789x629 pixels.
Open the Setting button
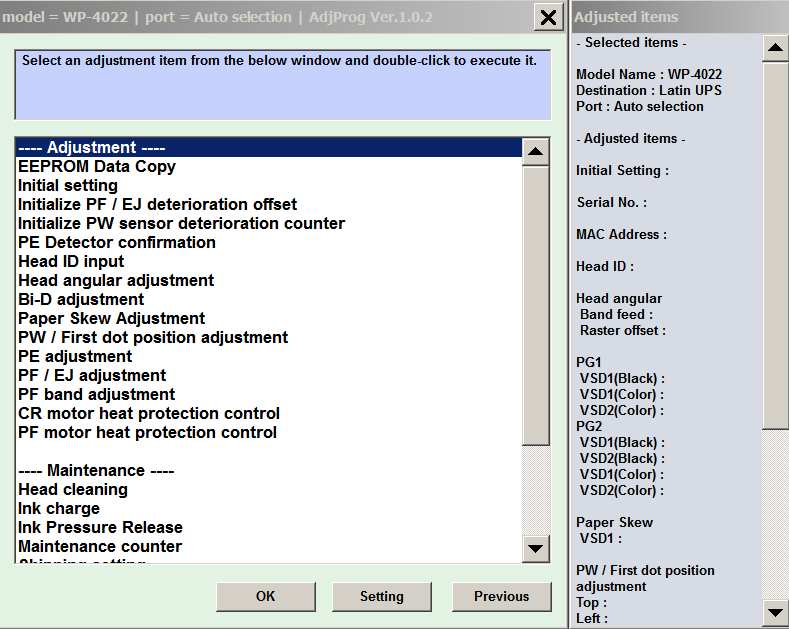pos(381,597)
